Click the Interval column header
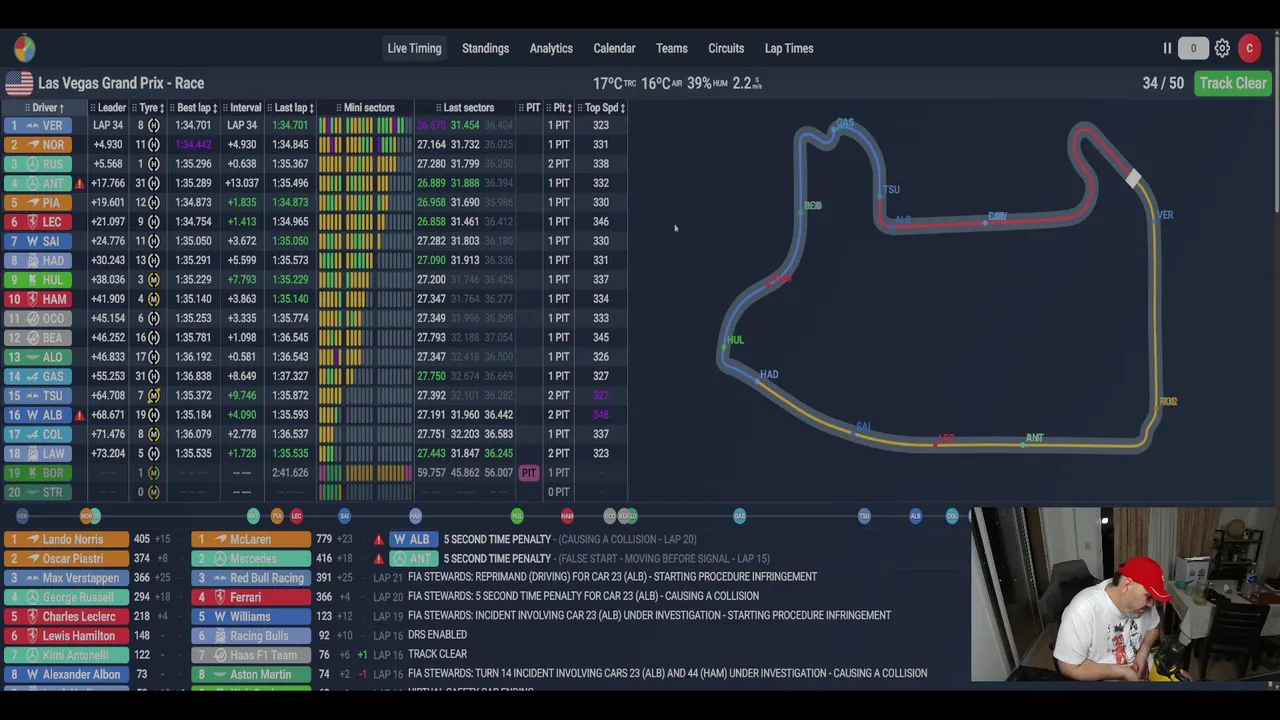The width and height of the screenshot is (1280, 720). coord(242,108)
